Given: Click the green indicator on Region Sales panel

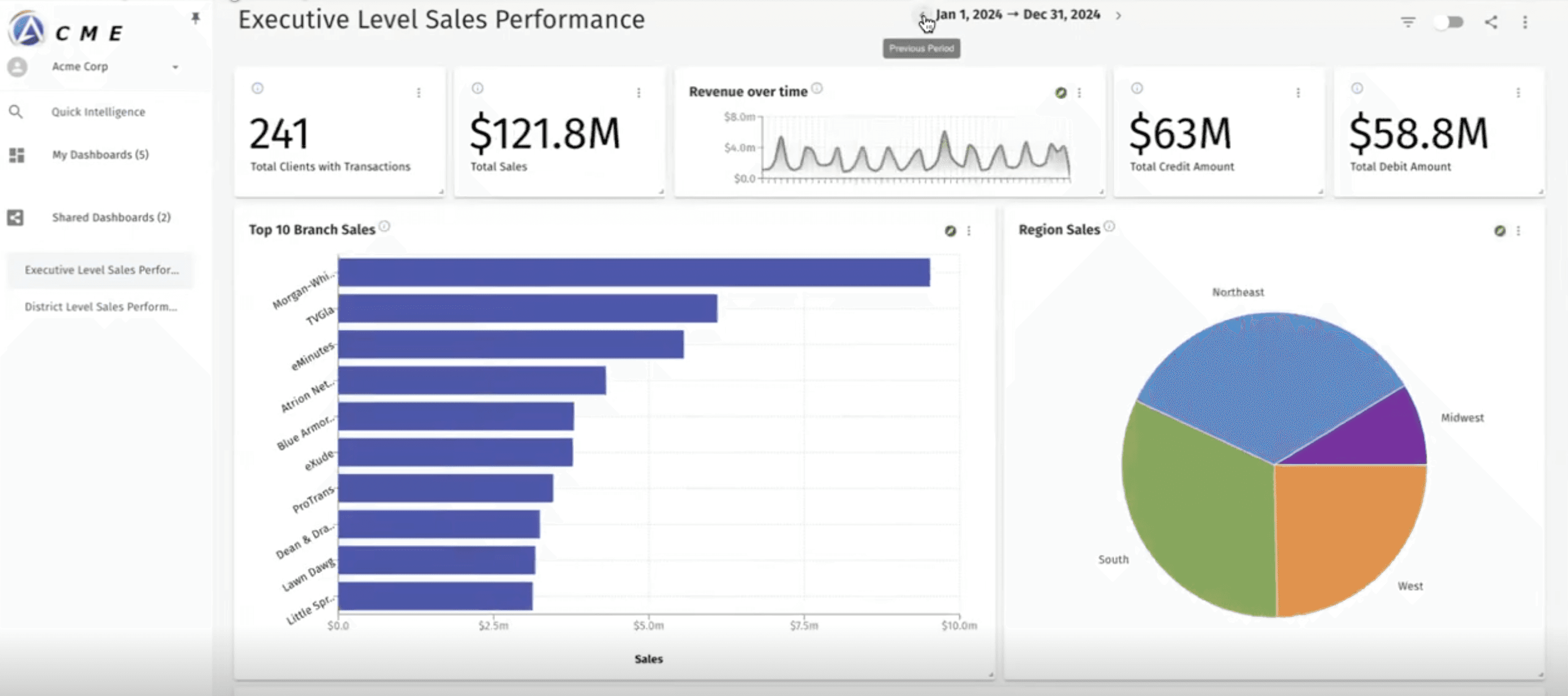Looking at the screenshot, I should coord(1500,231).
